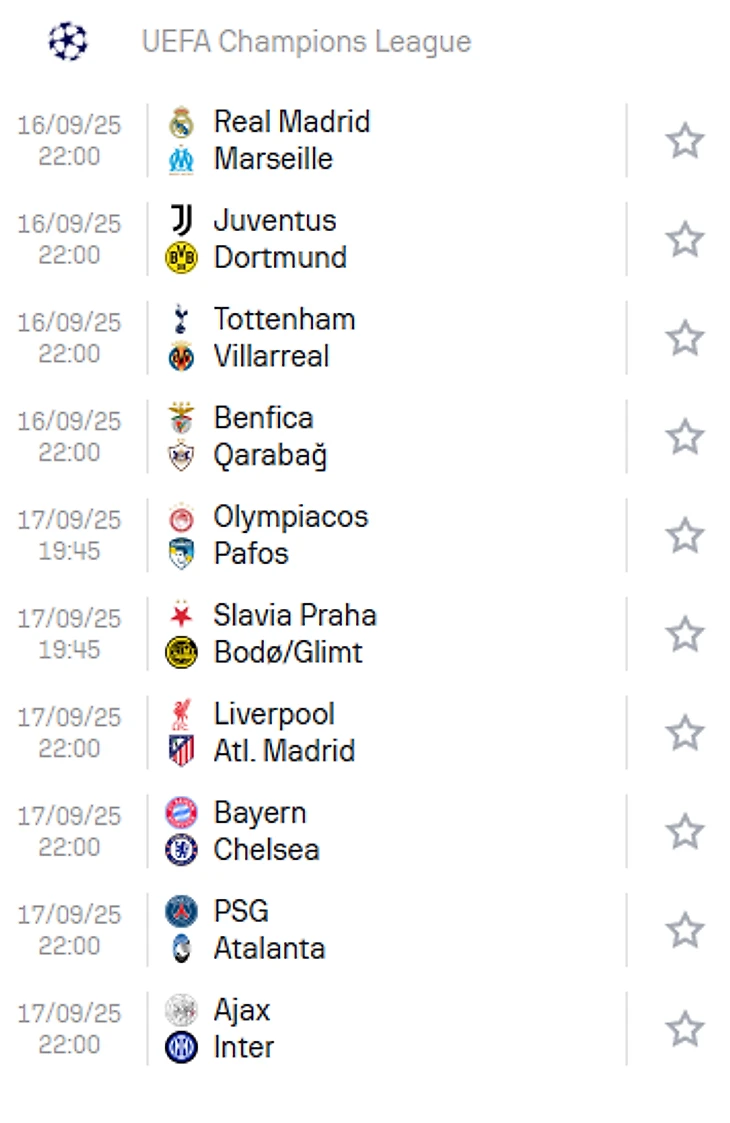Toggle favorite star for Liverpool vs Atl. Madrid

685,733
